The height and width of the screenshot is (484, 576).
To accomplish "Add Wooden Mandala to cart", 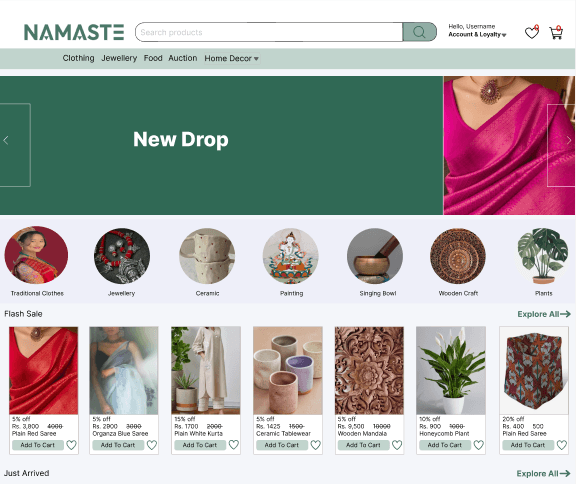I will [363, 445].
